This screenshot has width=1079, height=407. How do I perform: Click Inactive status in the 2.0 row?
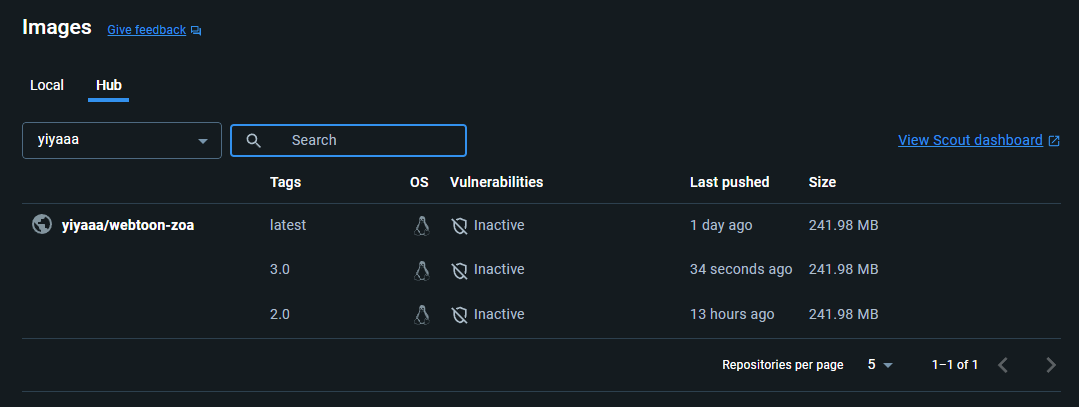coord(499,315)
